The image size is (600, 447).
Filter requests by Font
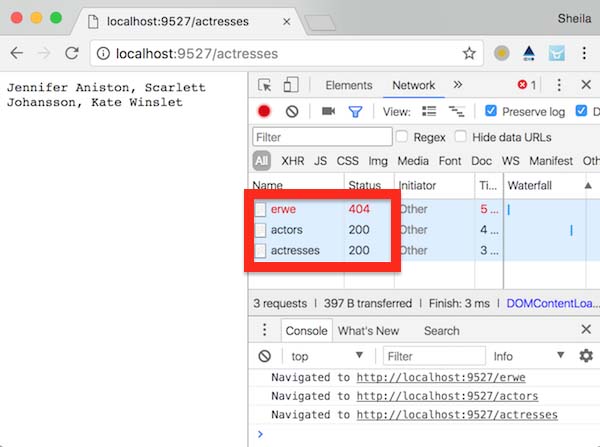point(450,161)
